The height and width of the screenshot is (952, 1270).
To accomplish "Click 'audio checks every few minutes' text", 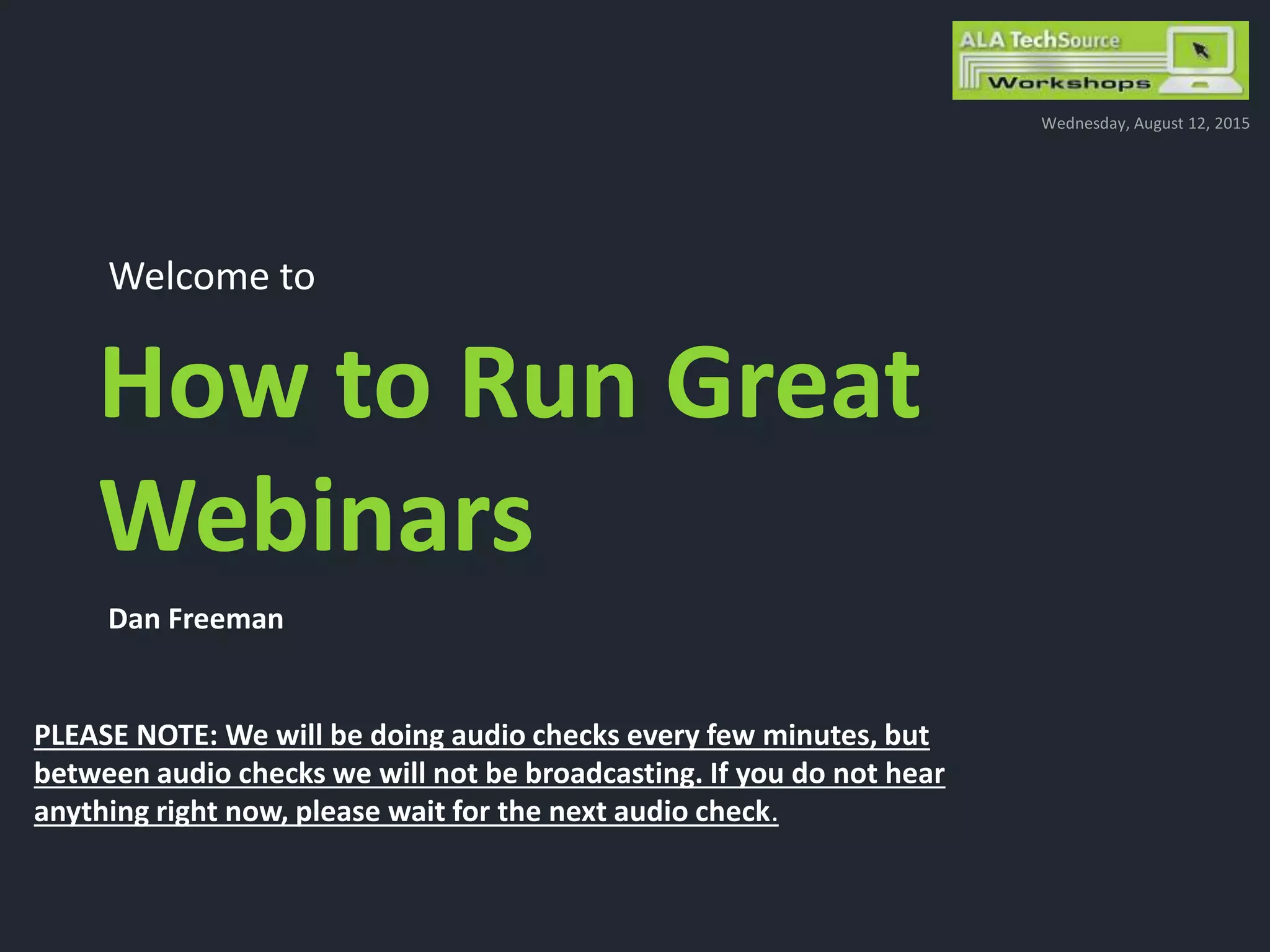I will (664, 735).
